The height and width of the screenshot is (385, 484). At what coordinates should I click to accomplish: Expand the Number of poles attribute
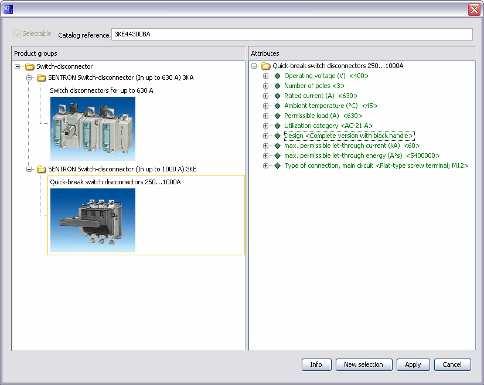(x=266, y=86)
